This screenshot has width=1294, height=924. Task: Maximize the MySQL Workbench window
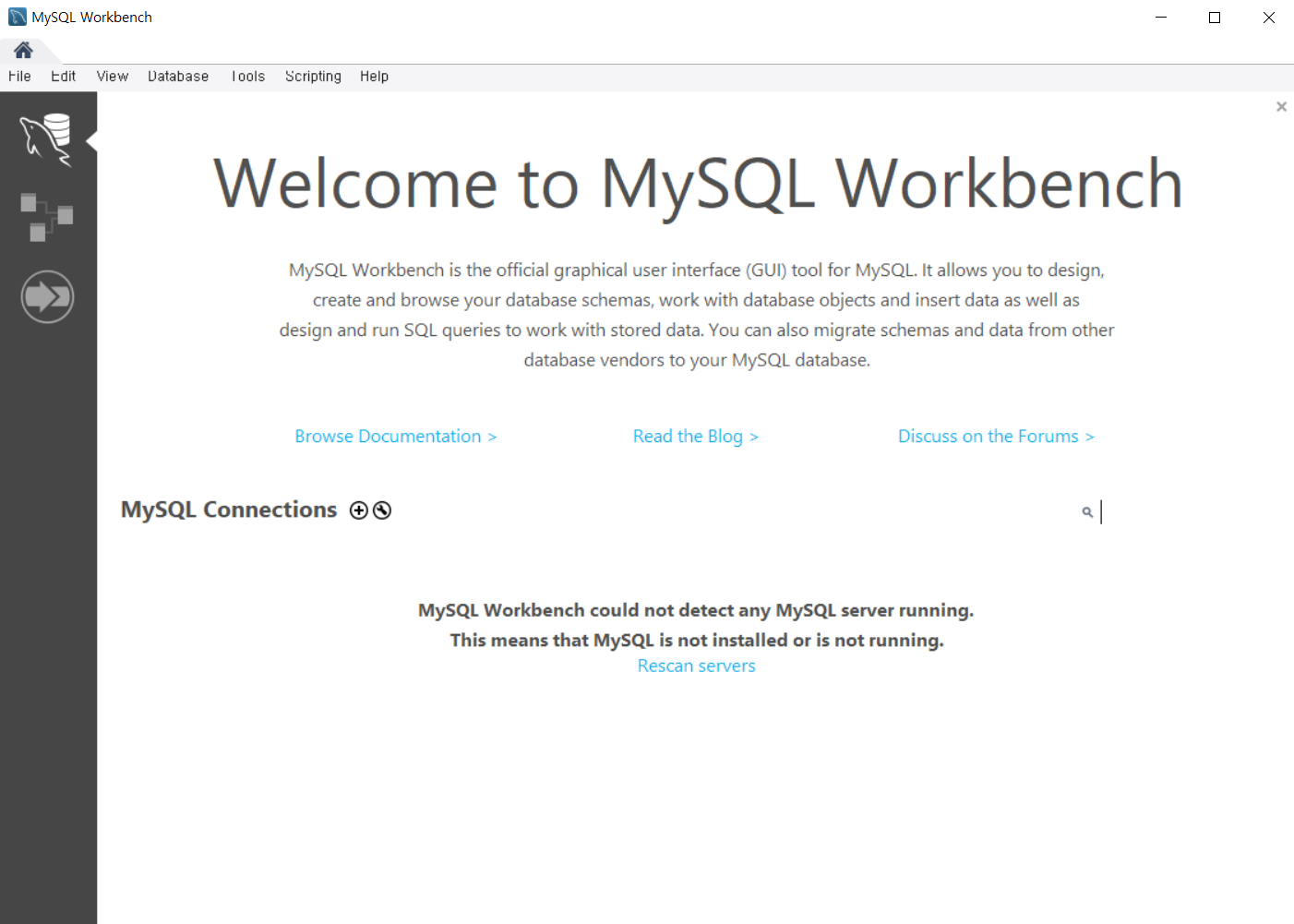click(x=1215, y=18)
